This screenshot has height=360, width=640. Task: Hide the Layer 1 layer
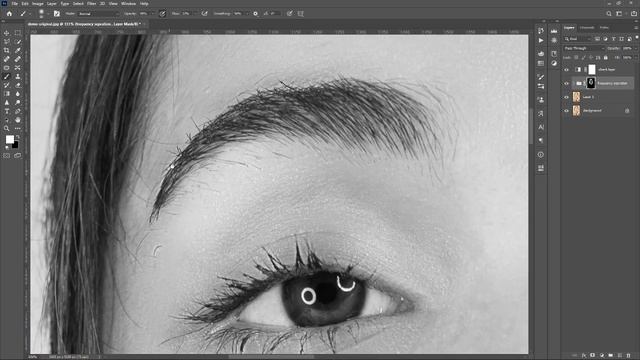(x=567, y=97)
